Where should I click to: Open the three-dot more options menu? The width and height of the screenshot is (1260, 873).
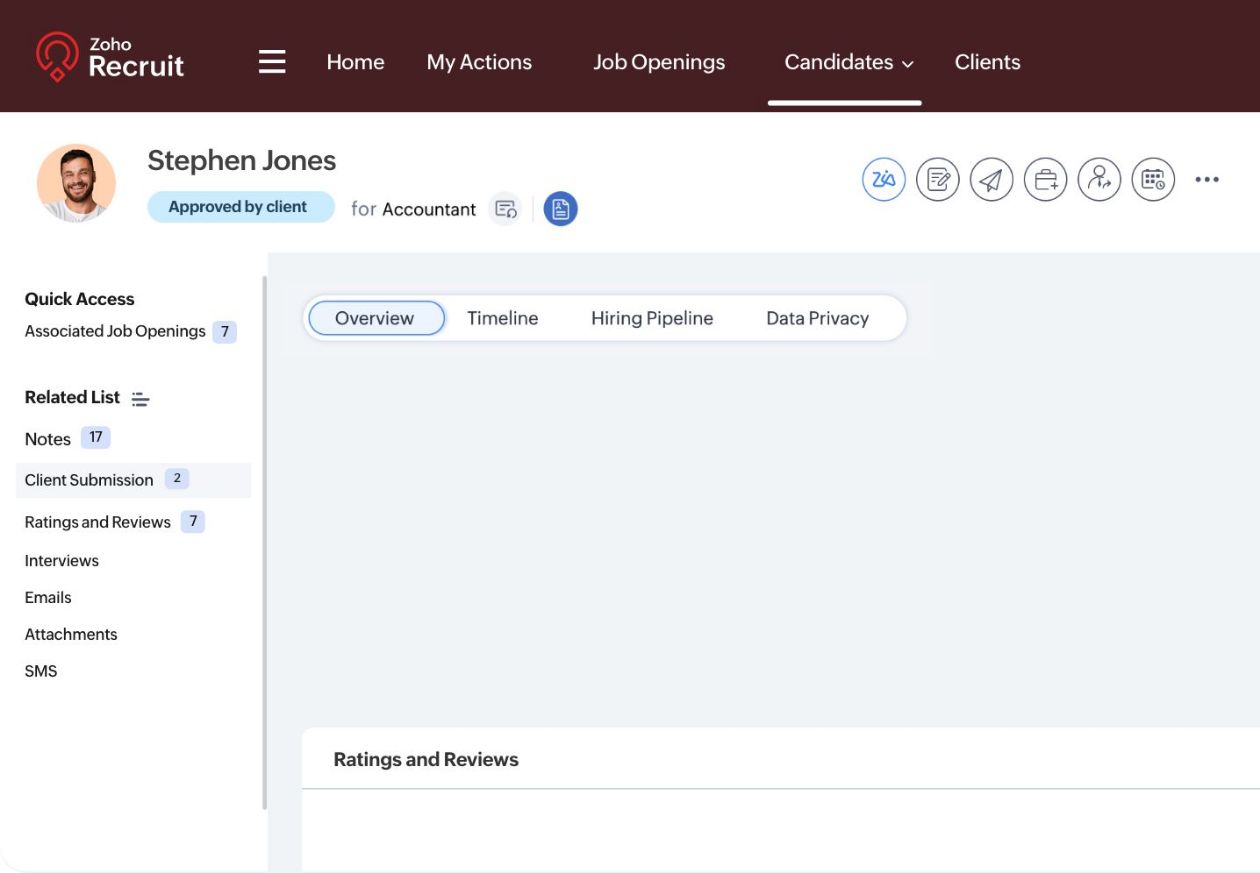tap(1207, 180)
